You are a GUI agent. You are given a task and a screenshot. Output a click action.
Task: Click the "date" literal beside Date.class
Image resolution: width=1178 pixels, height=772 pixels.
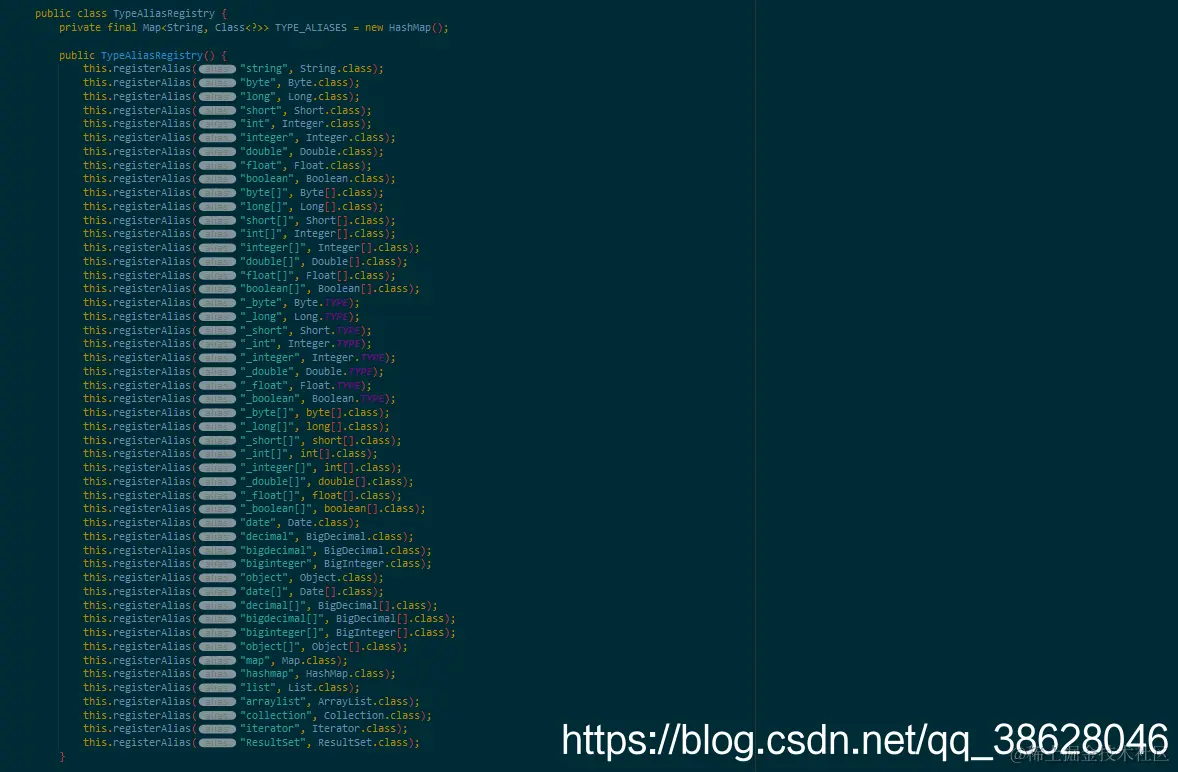tap(258, 523)
